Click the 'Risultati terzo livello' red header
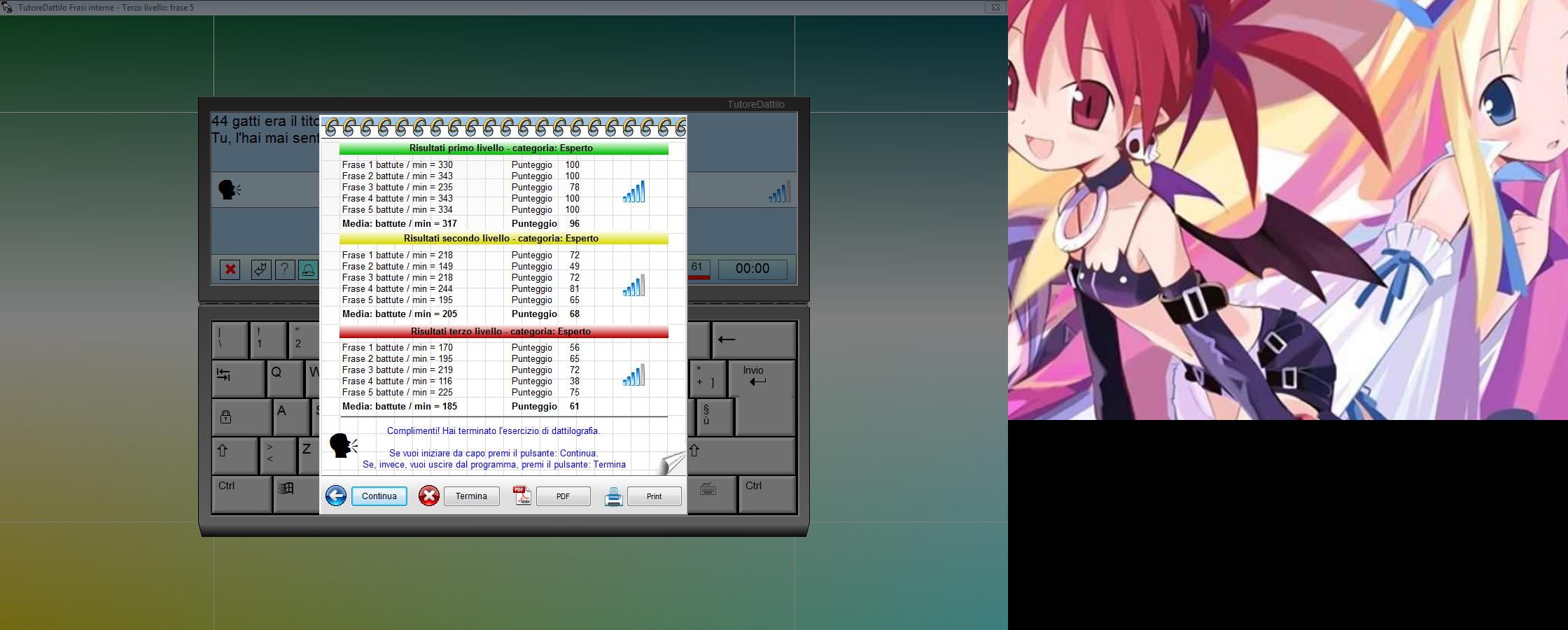 tap(503, 332)
